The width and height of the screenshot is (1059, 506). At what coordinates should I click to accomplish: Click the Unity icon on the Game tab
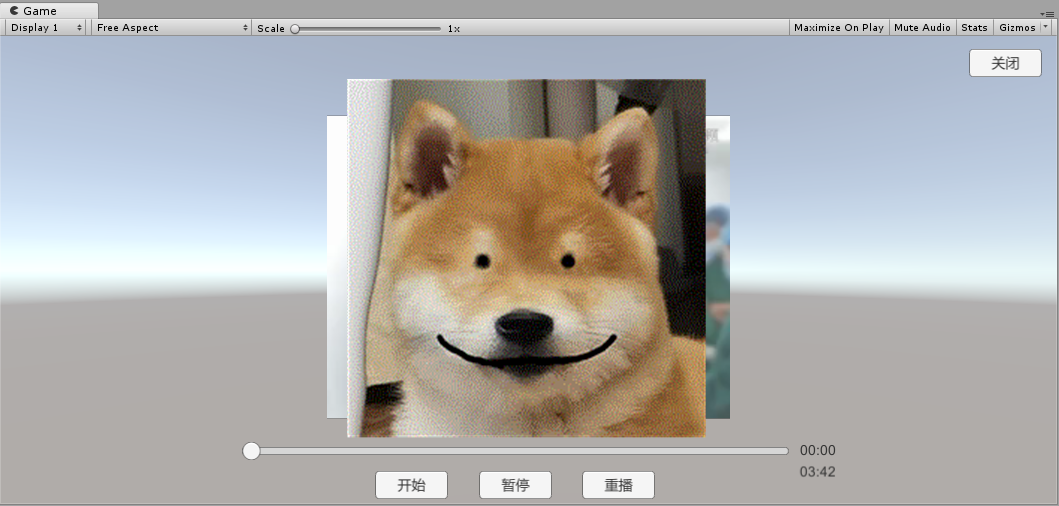[14, 11]
